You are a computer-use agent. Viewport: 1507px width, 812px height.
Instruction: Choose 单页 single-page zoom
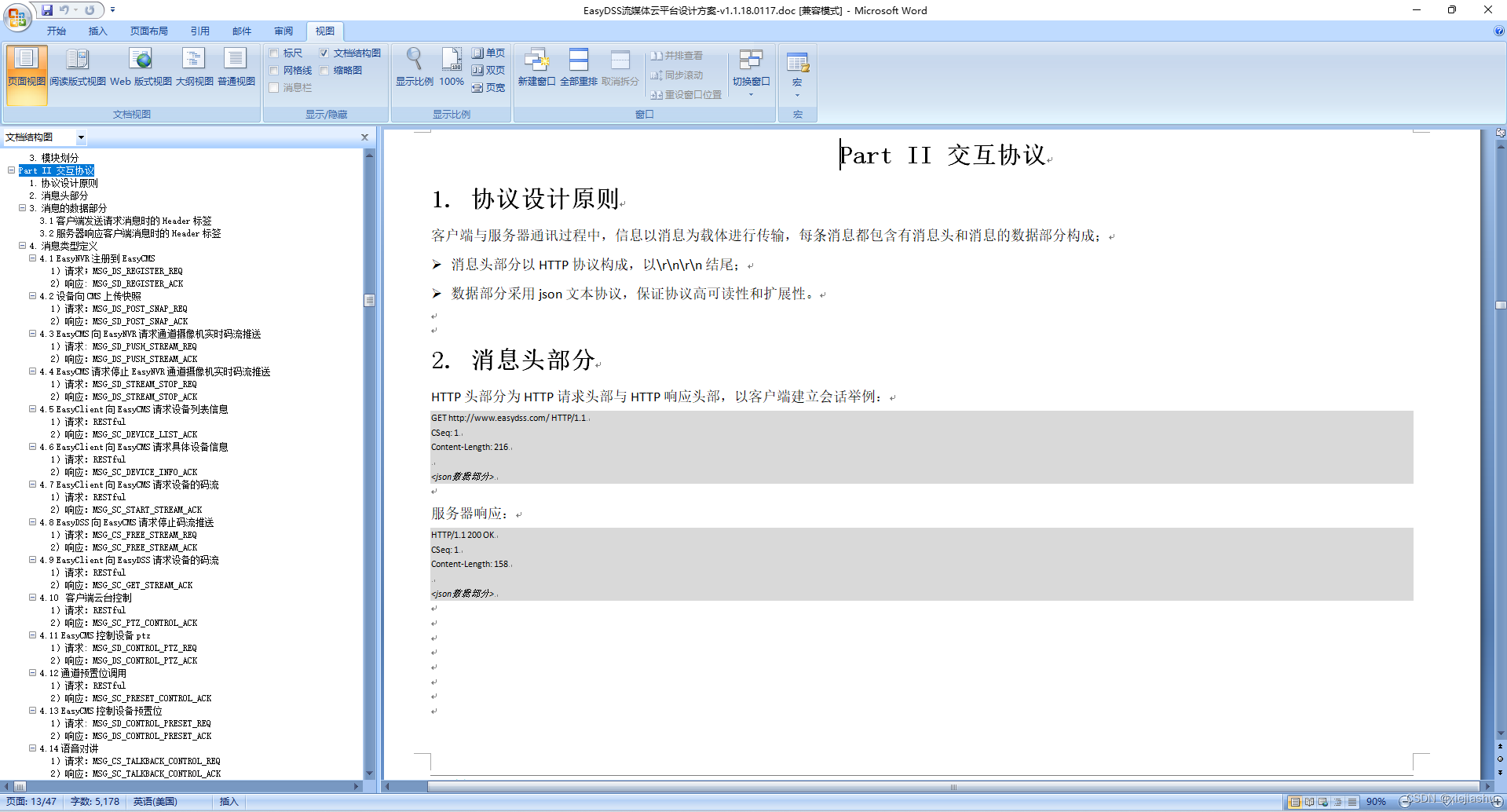[x=488, y=53]
